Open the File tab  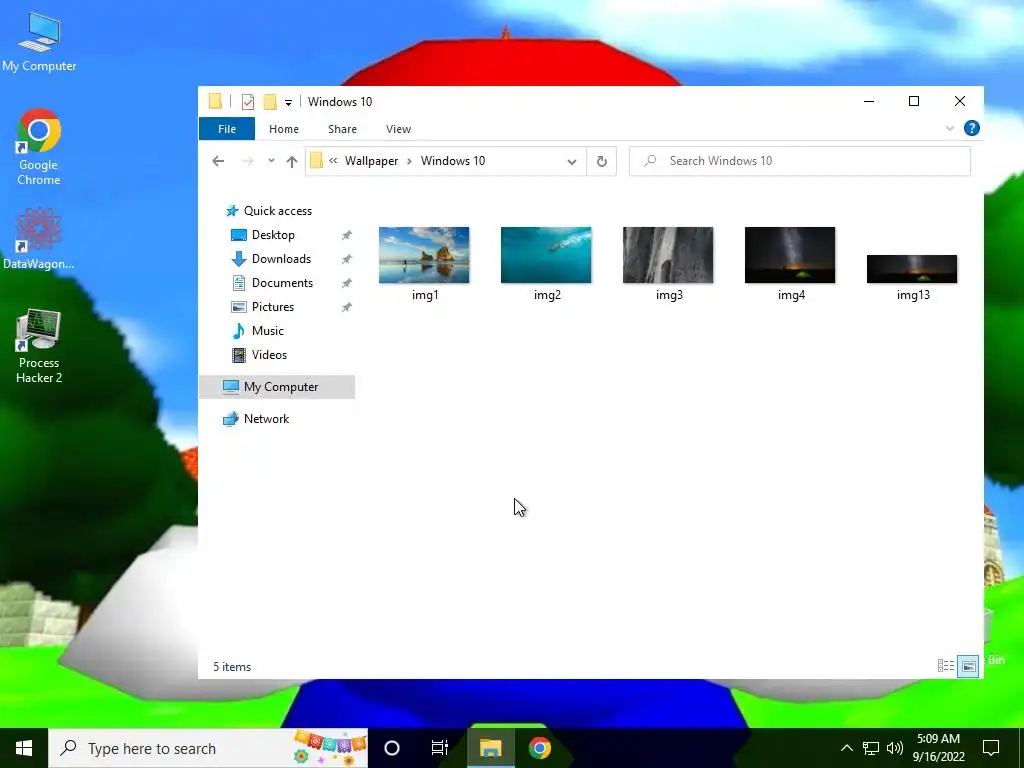[x=227, y=129]
